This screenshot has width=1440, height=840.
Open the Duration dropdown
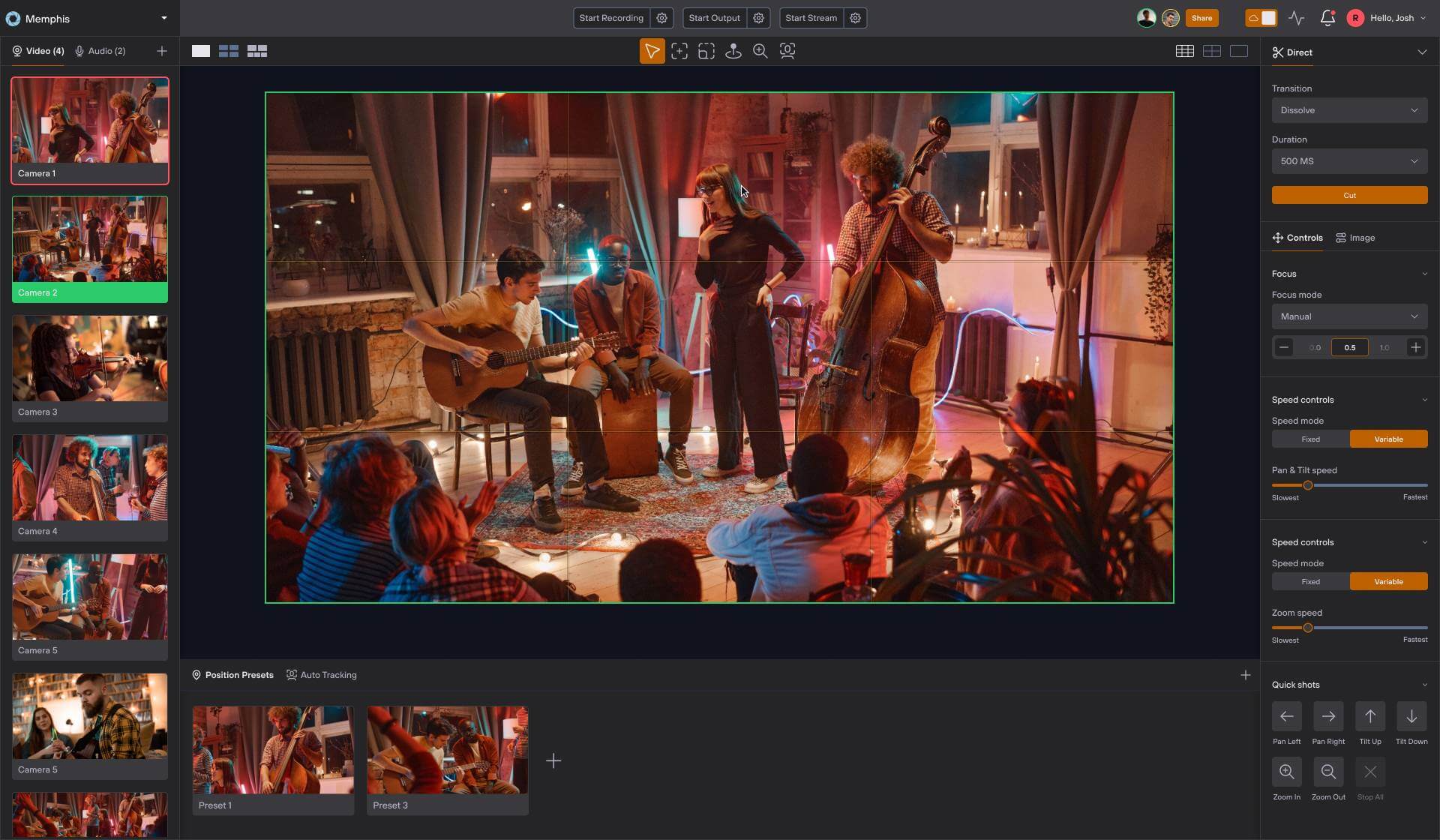coord(1348,160)
